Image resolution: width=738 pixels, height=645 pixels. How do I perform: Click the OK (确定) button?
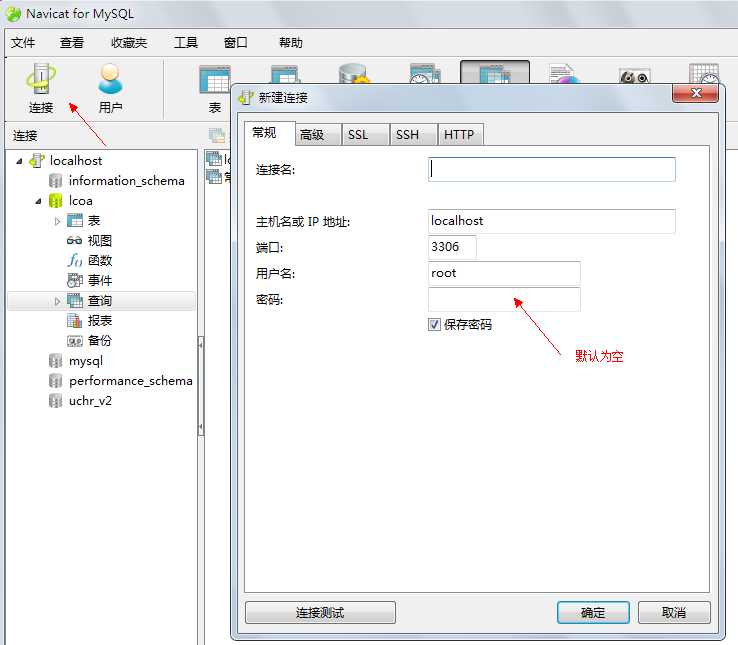(x=593, y=613)
